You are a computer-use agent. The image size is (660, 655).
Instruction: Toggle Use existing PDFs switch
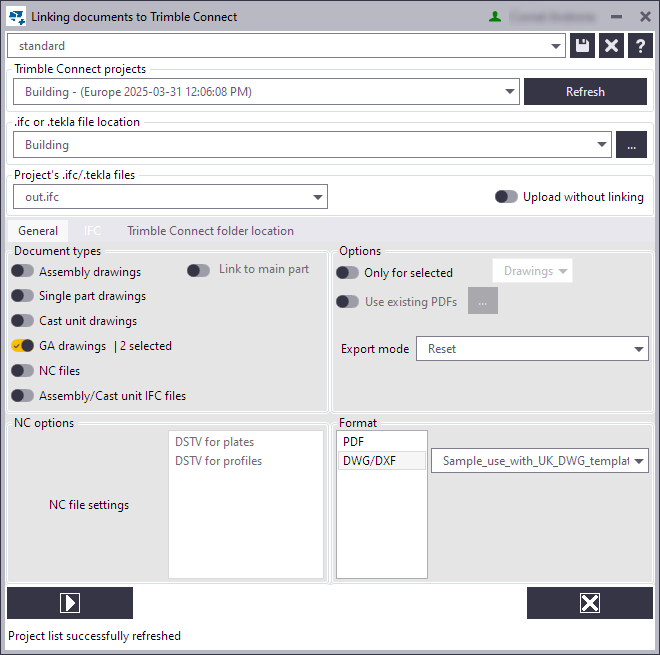point(347,301)
